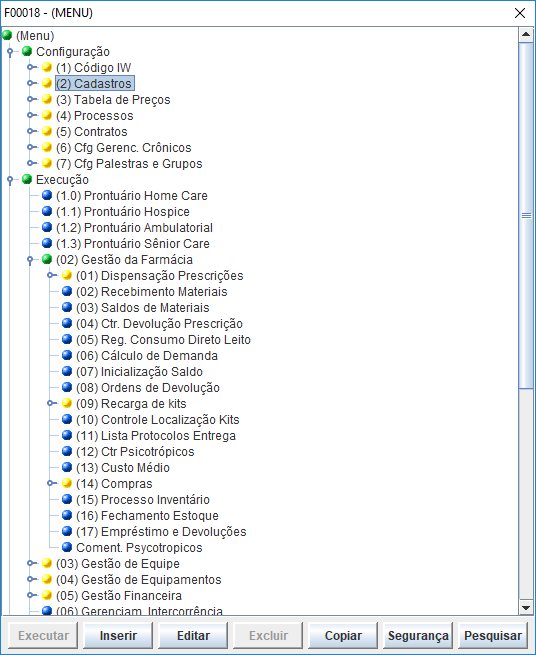
Task: Click the scrollbar down arrow
Action: click(526, 608)
